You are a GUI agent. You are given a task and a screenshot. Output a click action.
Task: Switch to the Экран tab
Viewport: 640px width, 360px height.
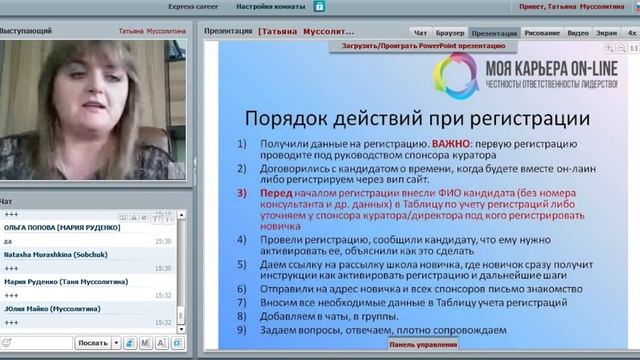[x=606, y=33]
